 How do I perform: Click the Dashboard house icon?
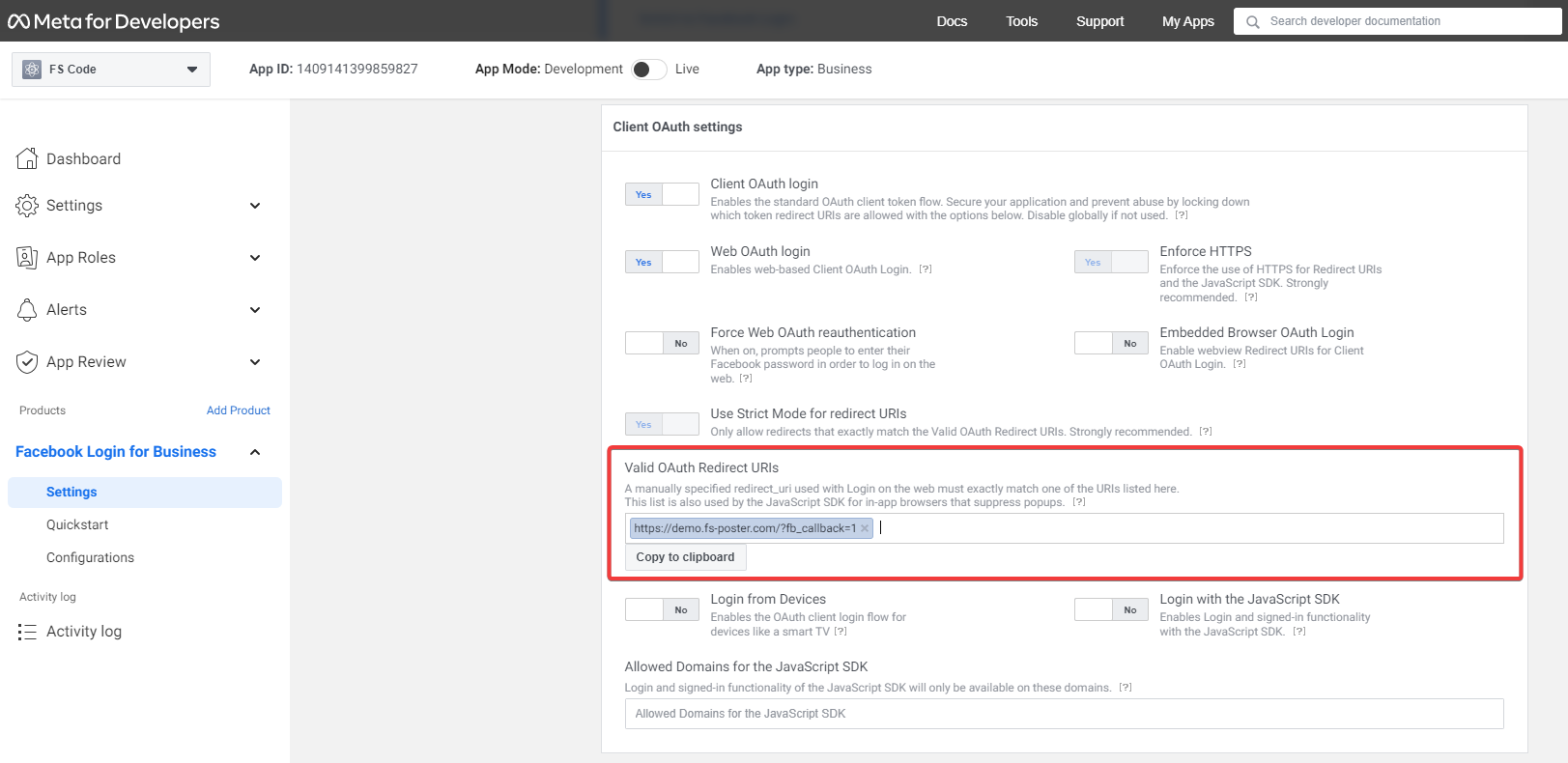click(27, 158)
